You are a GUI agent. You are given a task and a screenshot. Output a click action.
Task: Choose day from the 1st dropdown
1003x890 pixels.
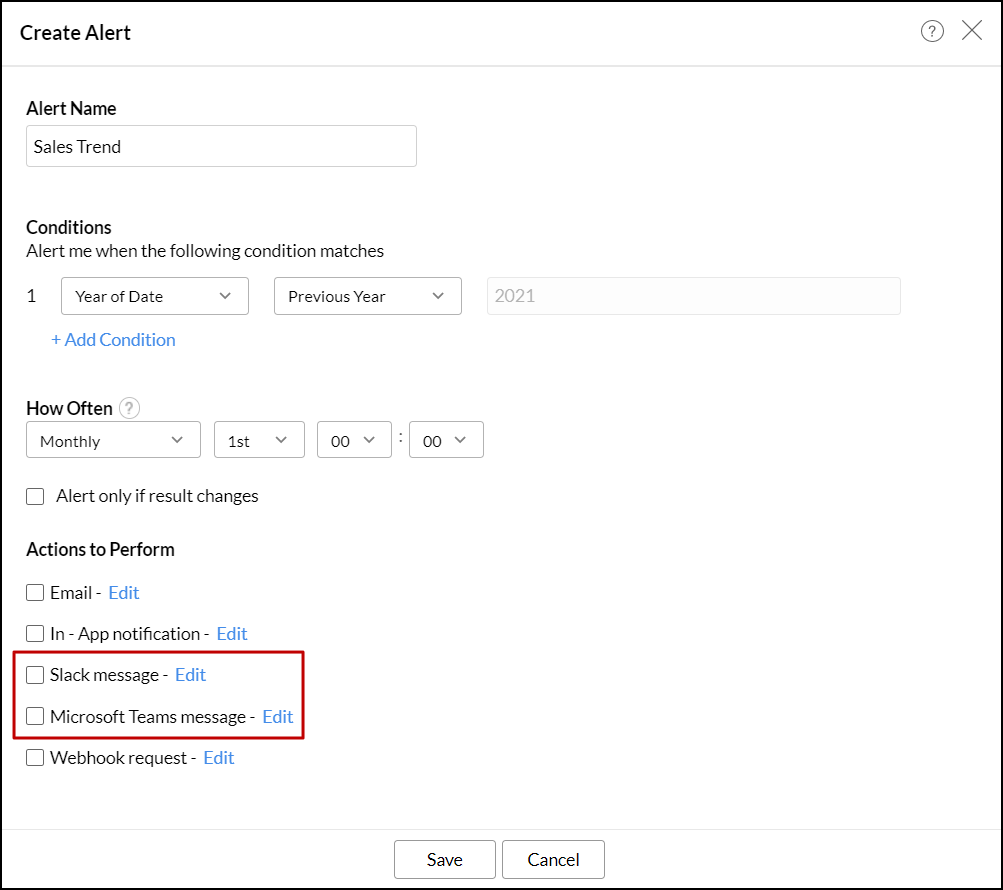click(259, 441)
